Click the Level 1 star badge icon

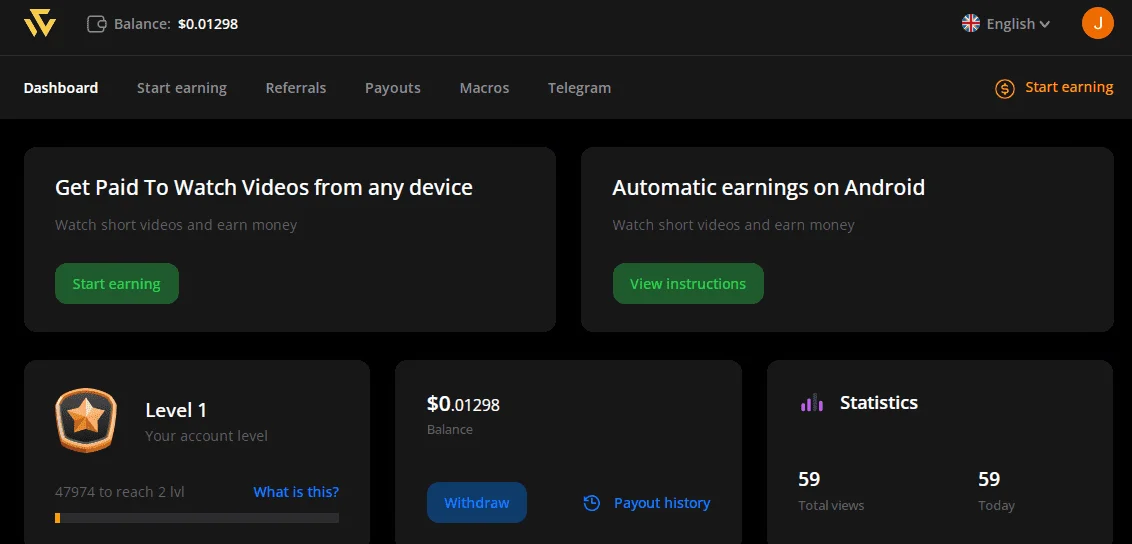pyautogui.click(x=85, y=420)
